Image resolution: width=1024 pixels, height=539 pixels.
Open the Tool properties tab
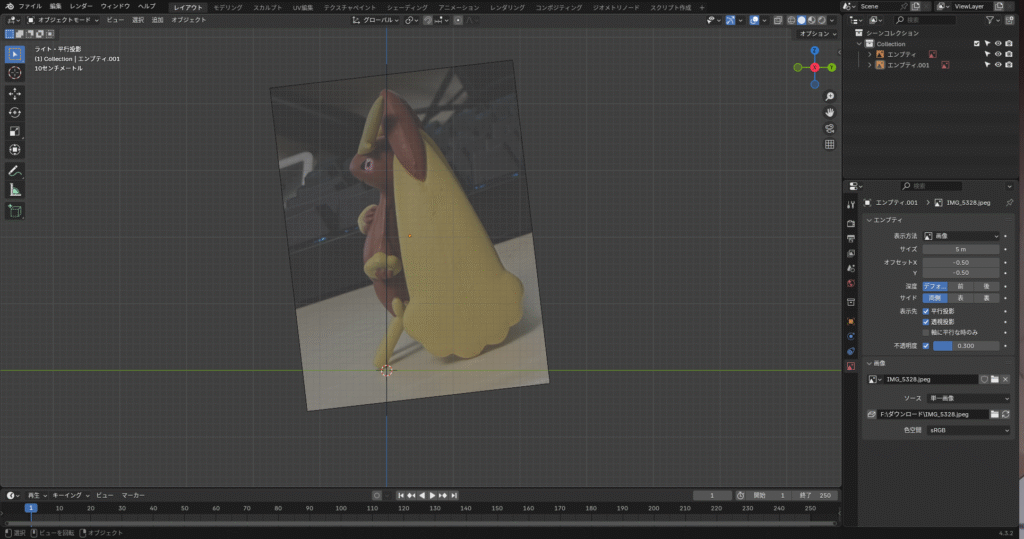[x=851, y=204]
